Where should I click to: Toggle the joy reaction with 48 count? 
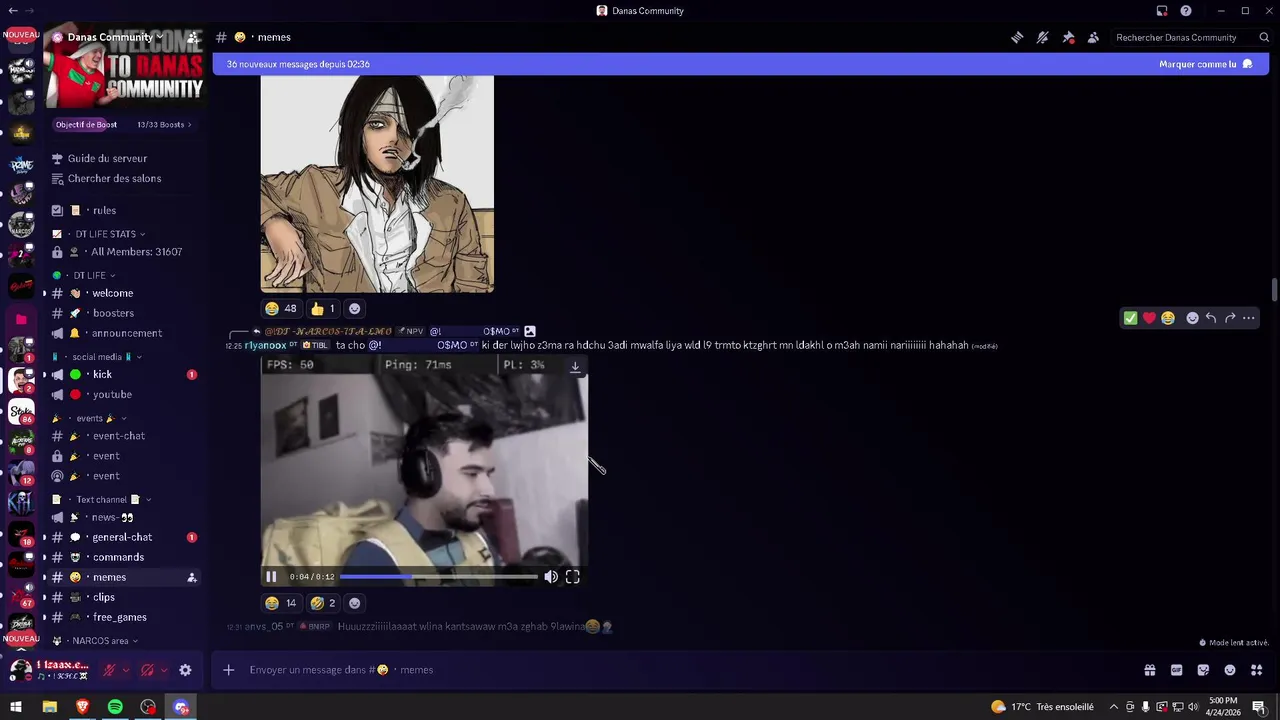coord(281,308)
